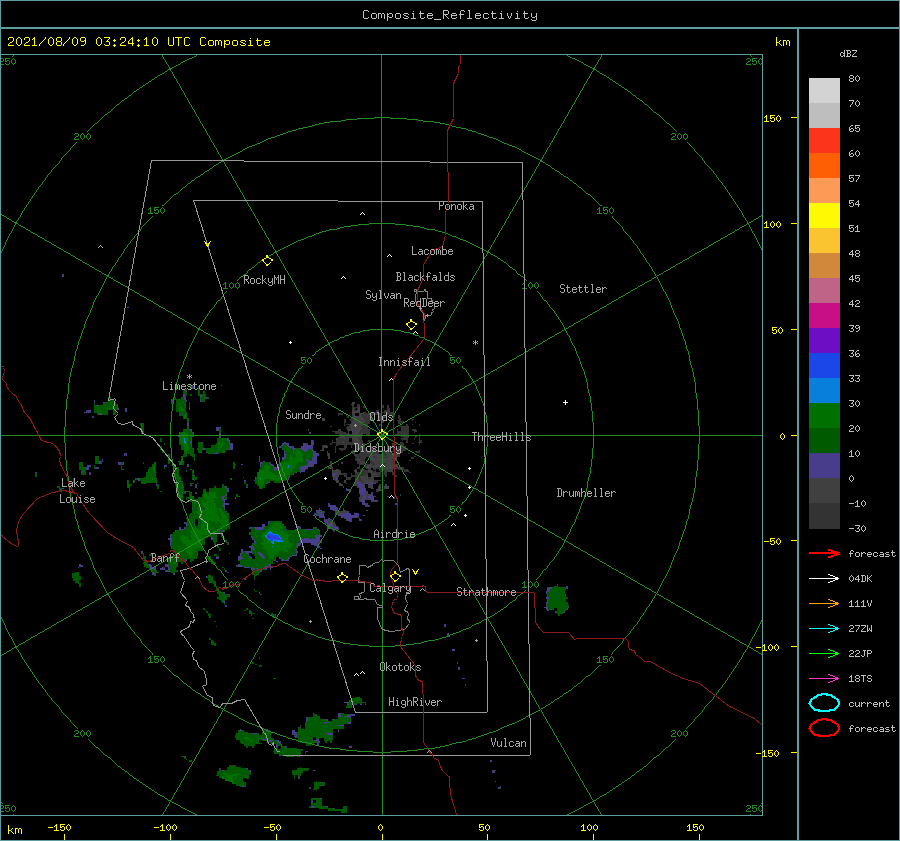Click the Sylvan label
The image size is (900, 841).
(383, 296)
